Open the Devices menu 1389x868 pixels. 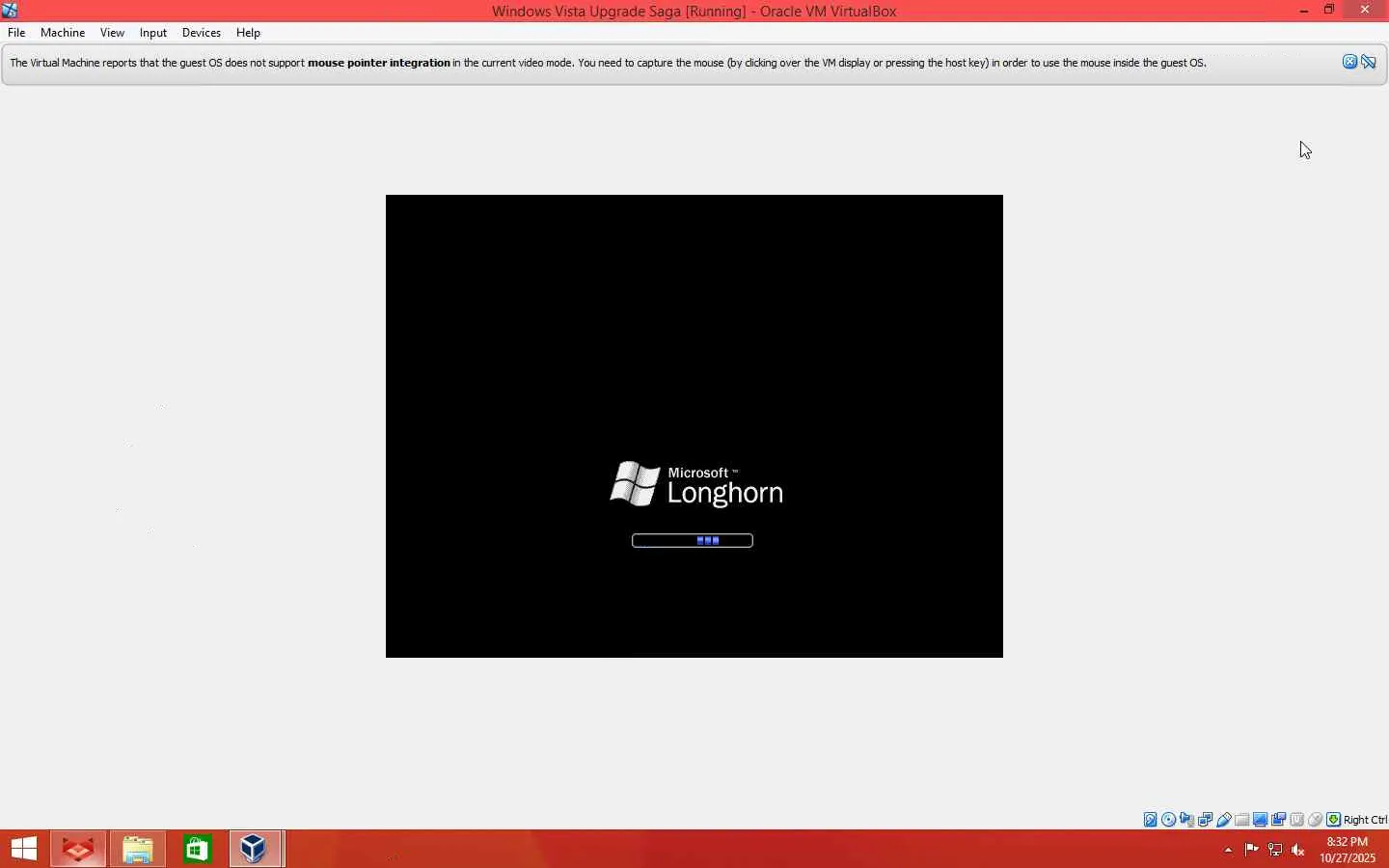[x=202, y=33]
